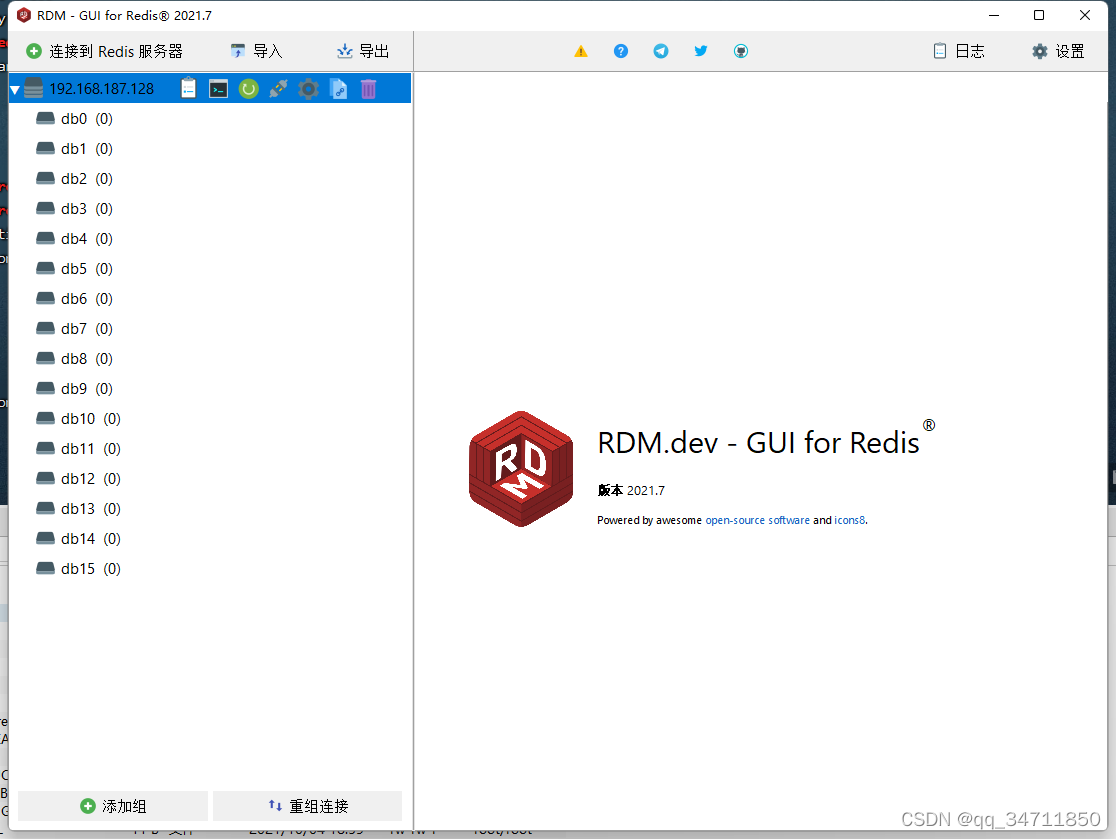Image resolution: width=1116 pixels, height=839 pixels.
Task: Reload the 192.168.187.128 connection
Action: click(x=248, y=88)
